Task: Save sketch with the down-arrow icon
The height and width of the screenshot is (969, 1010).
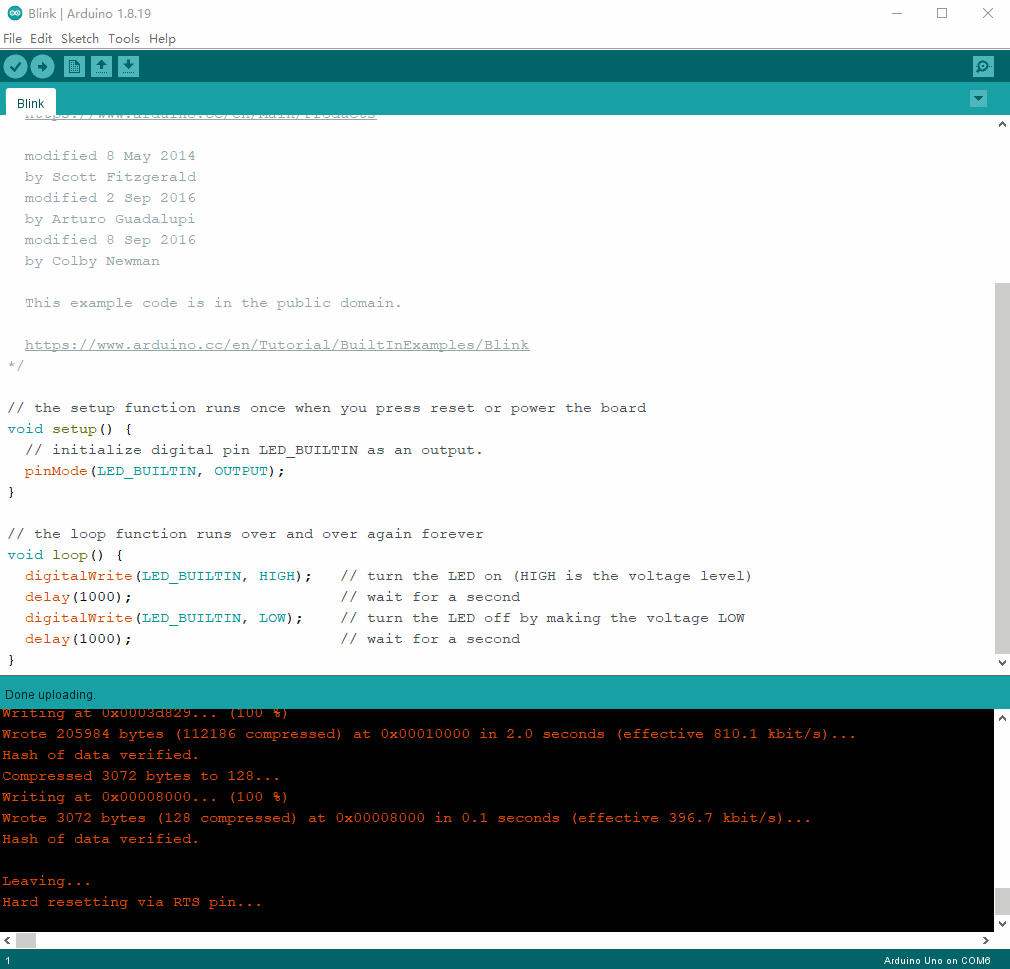Action: click(128, 66)
